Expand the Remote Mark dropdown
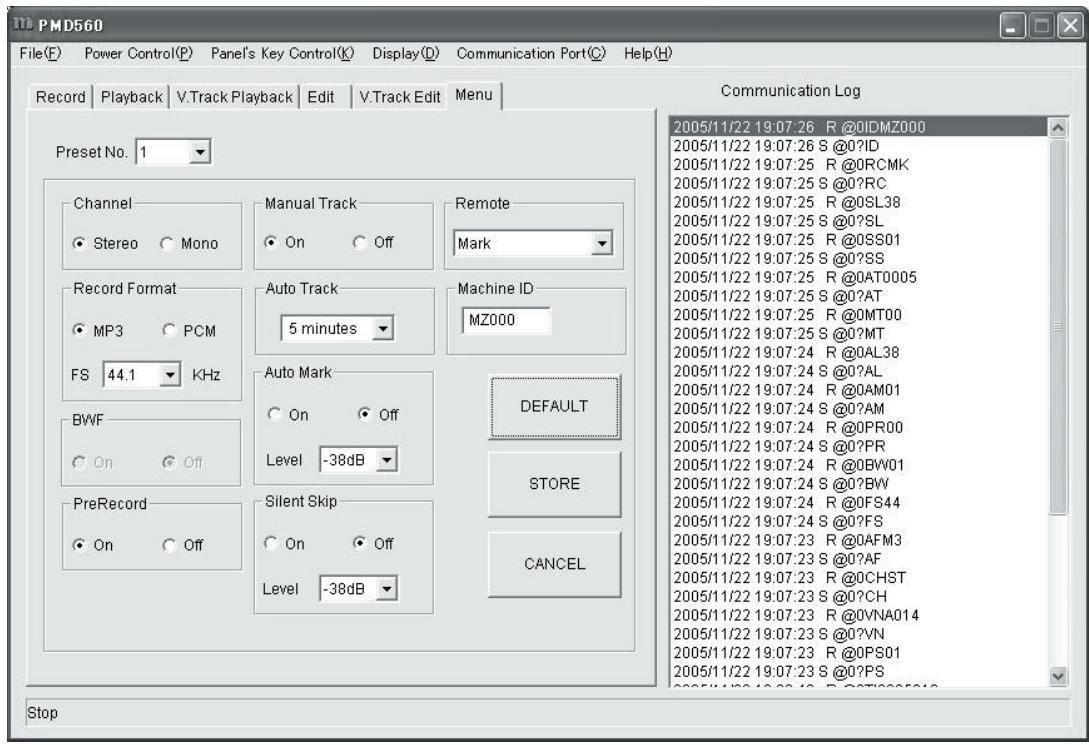Image resolution: width=1089 pixels, height=745 pixels. tap(601, 244)
